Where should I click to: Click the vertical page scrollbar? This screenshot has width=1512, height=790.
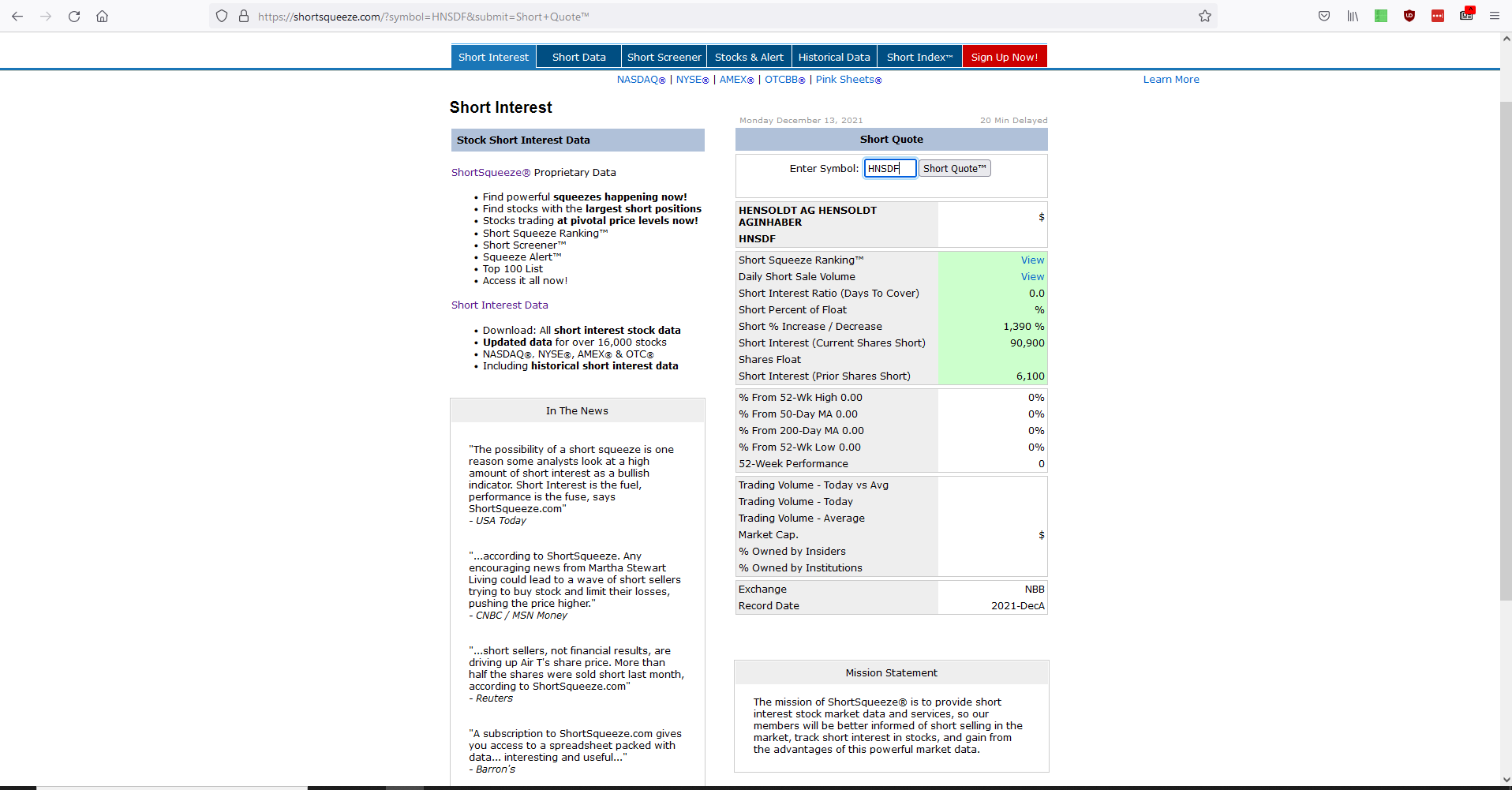[x=1506, y=351]
